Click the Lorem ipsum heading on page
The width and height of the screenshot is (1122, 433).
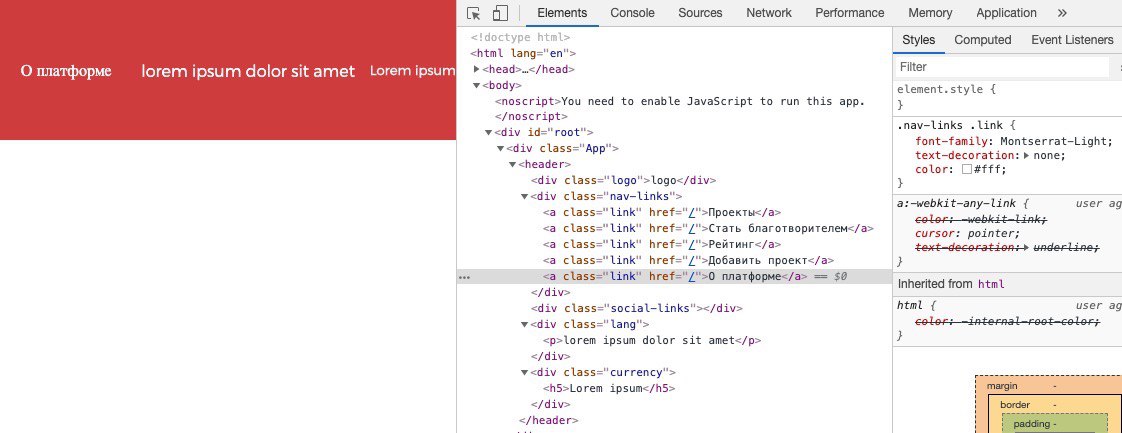pos(413,71)
